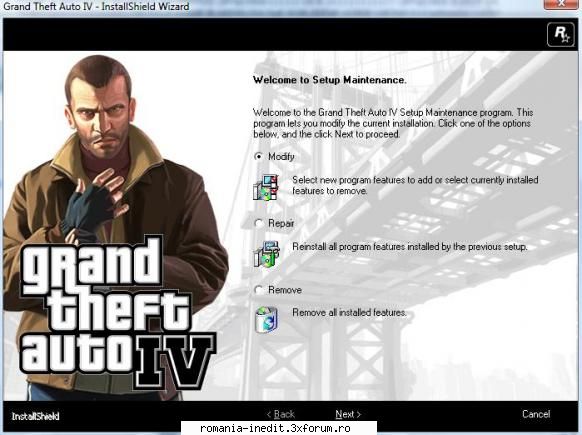Click the Next button
Screen dimensions: 582x435
click(x=348, y=414)
